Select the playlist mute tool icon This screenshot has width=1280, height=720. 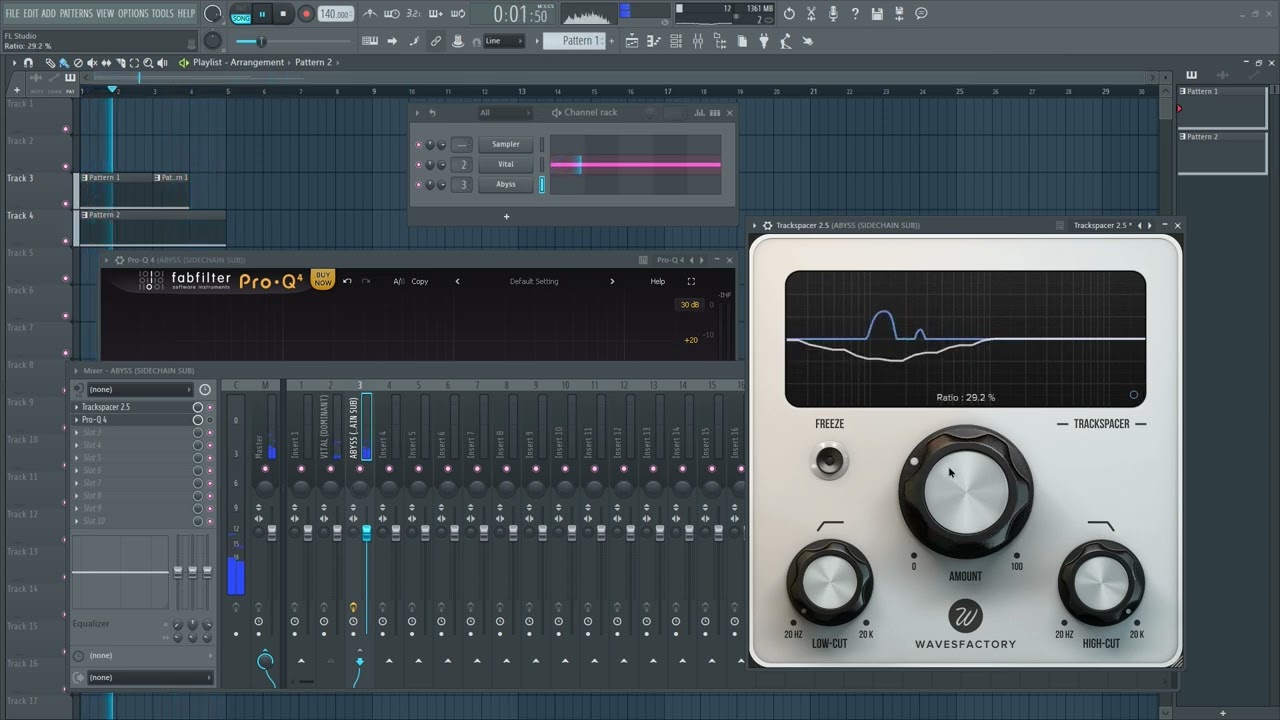coord(92,62)
